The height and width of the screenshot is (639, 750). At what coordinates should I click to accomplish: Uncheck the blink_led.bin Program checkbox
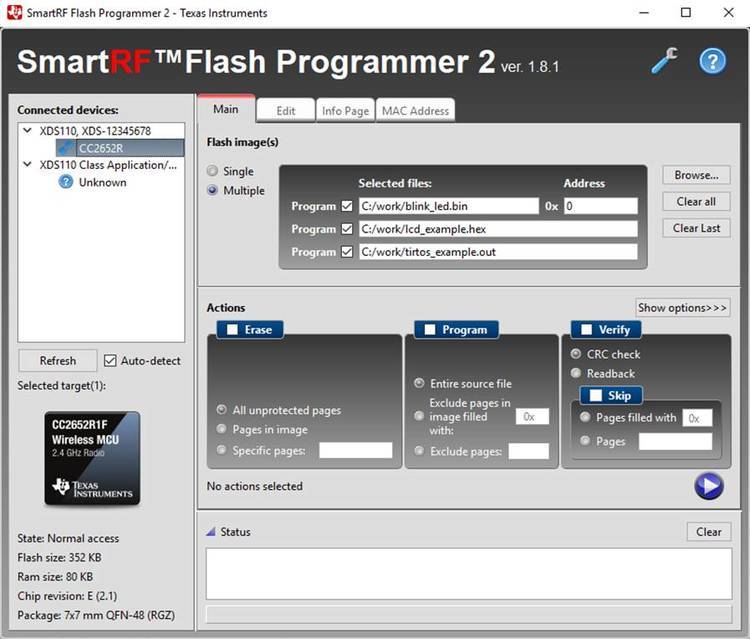click(x=347, y=206)
